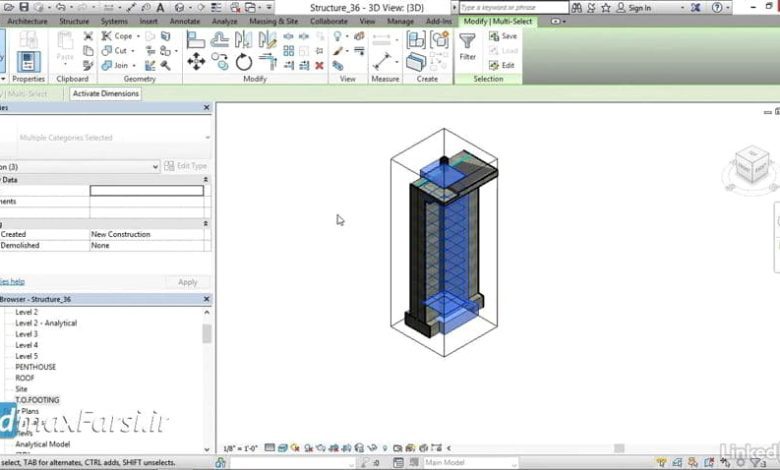The image size is (780, 470).
Task: Open the Cut geometry dropdown arrow
Action: coord(133,51)
